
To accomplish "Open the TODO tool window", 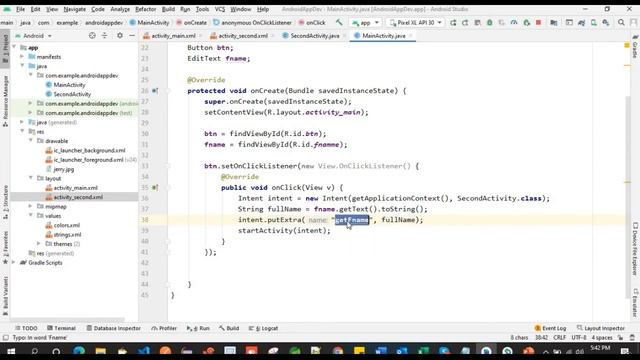I will point(26,328).
